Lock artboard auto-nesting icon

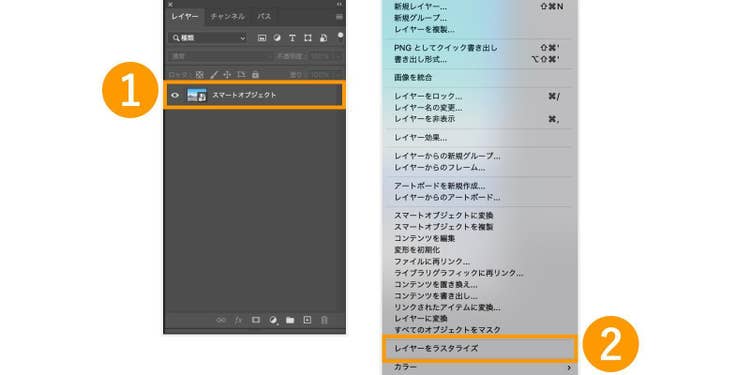(242, 75)
